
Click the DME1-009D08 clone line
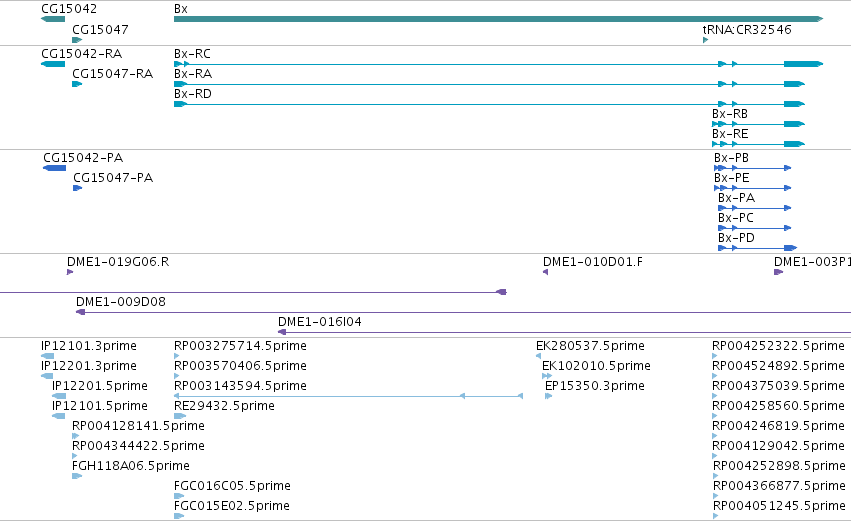463,312
